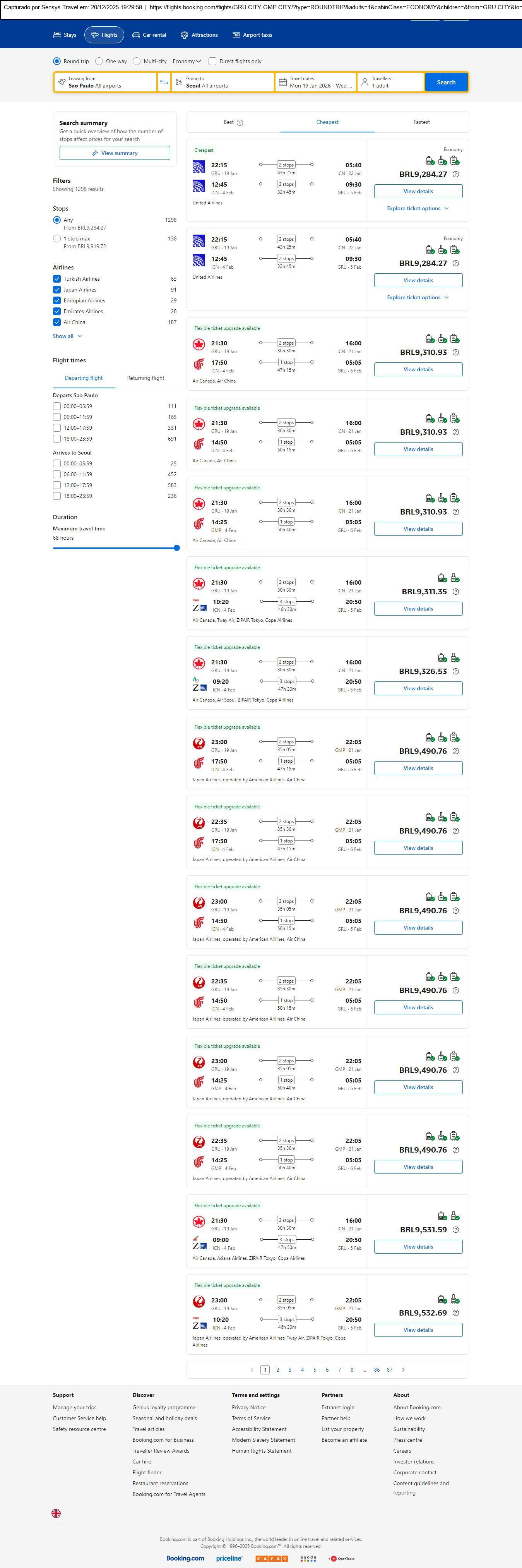The height and width of the screenshot is (1568, 522).
Task: Uncheck the Turkish Airlines filter
Action: pos(56,279)
